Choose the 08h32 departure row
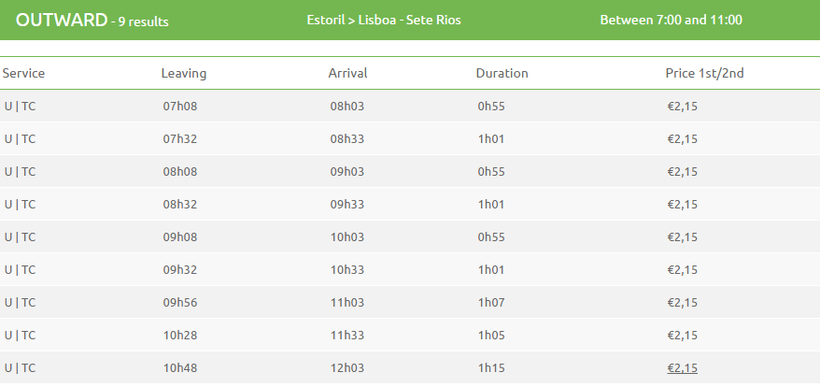Viewport: 820px width, 387px height. 410,204
